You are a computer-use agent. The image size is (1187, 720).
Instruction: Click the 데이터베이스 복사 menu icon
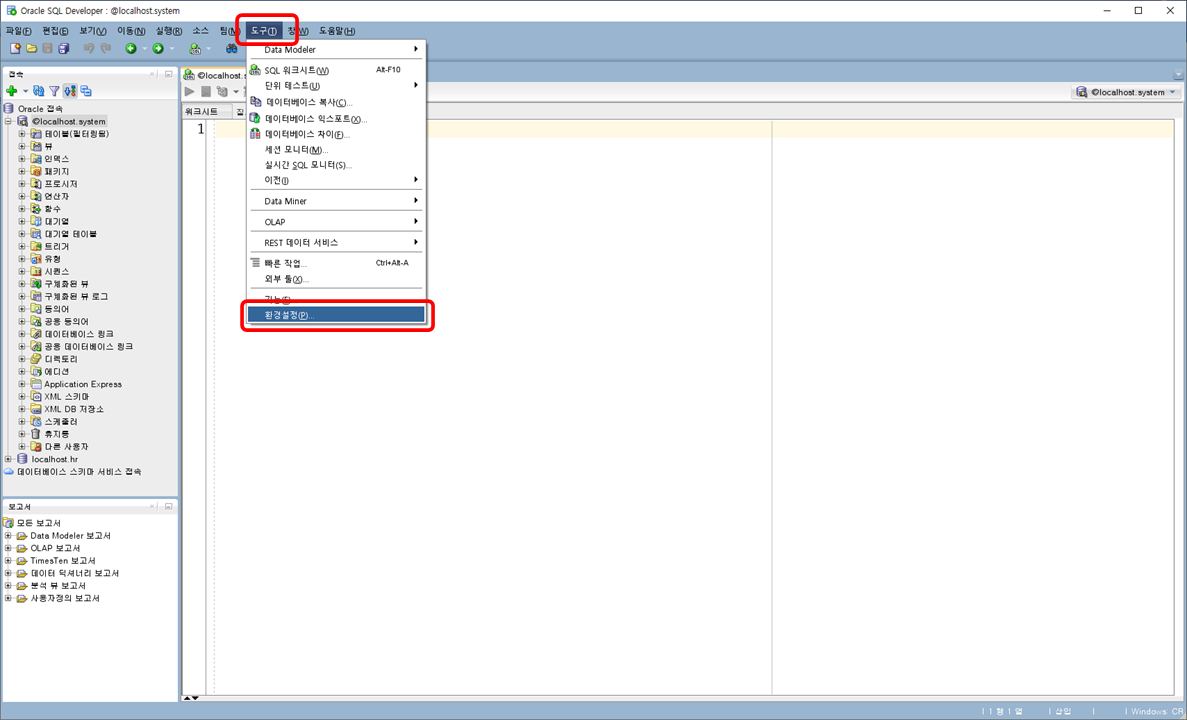[256, 101]
